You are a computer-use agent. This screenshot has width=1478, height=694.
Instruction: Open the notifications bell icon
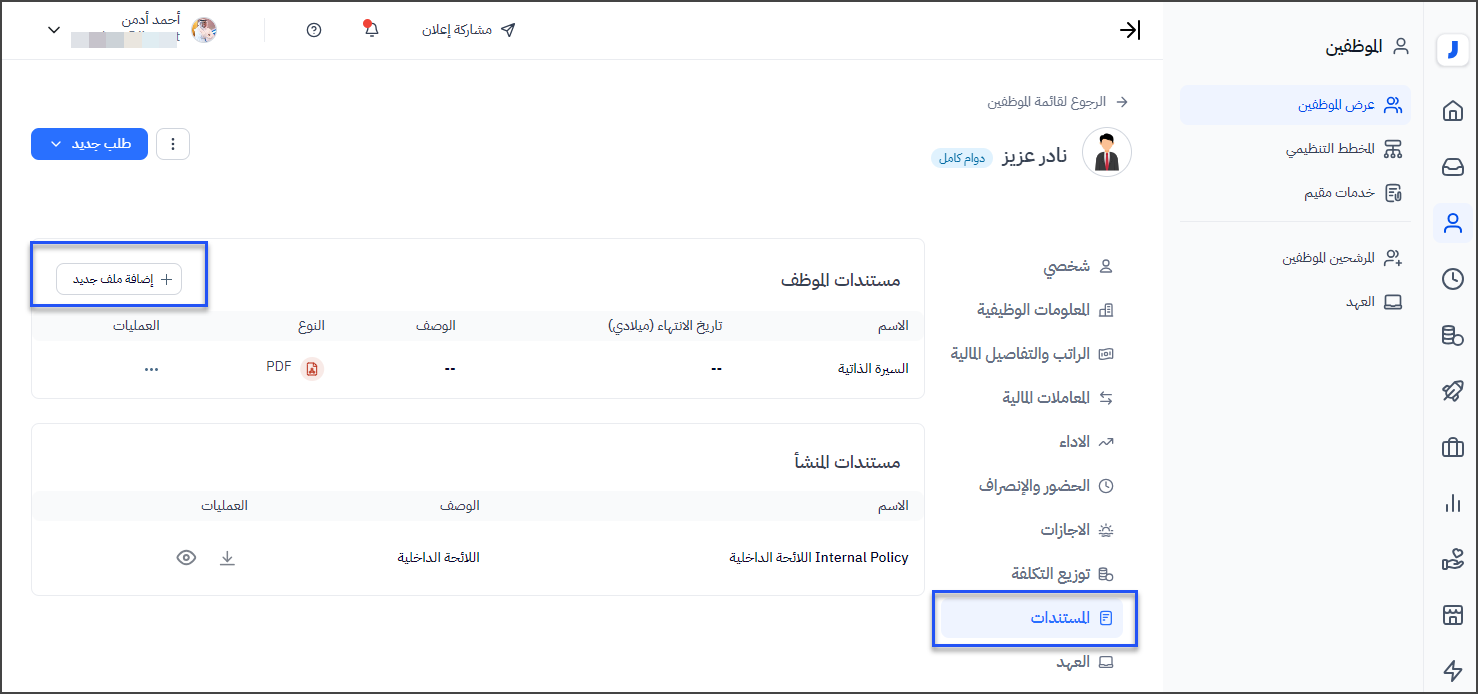coord(371,30)
